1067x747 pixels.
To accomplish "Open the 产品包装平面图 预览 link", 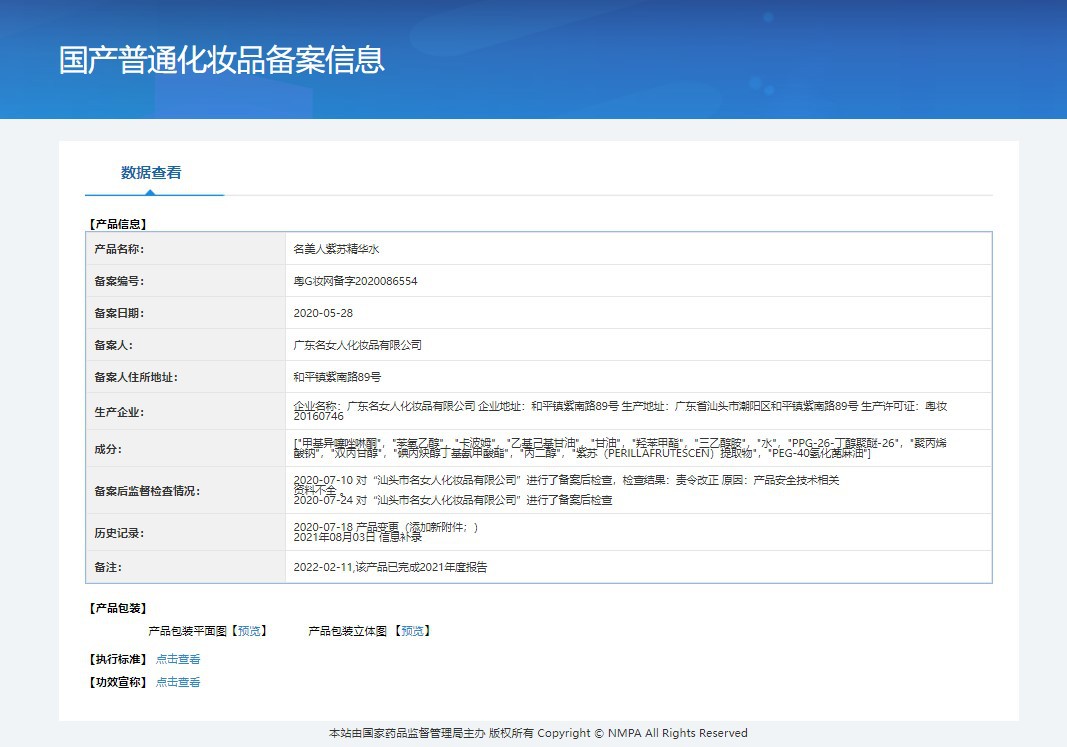I will tap(249, 631).
